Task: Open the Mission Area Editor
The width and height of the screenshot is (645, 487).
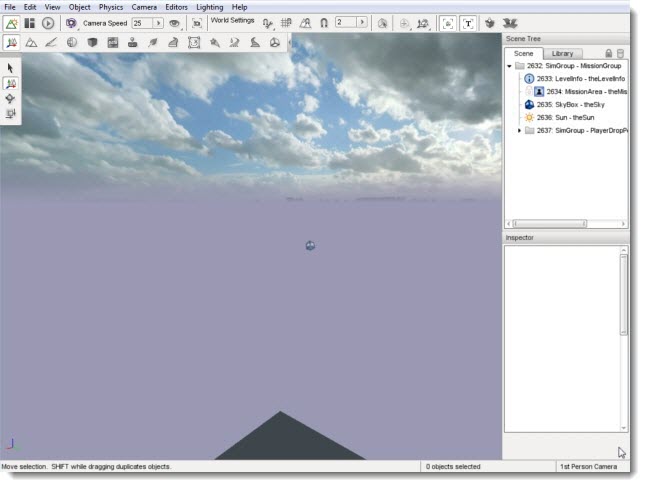Action: [x=194, y=42]
